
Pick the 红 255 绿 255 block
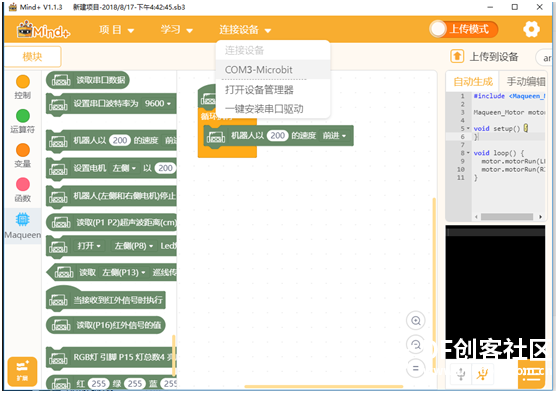click(x=111, y=383)
